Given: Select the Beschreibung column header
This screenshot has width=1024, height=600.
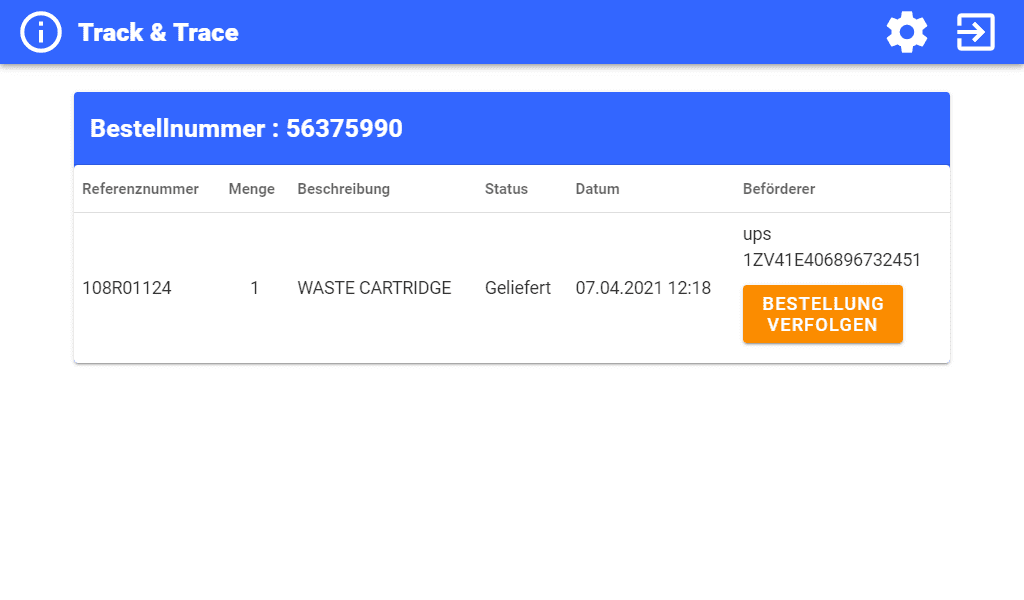Looking at the screenshot, I should pyautogui.click(x=343, y=189).
